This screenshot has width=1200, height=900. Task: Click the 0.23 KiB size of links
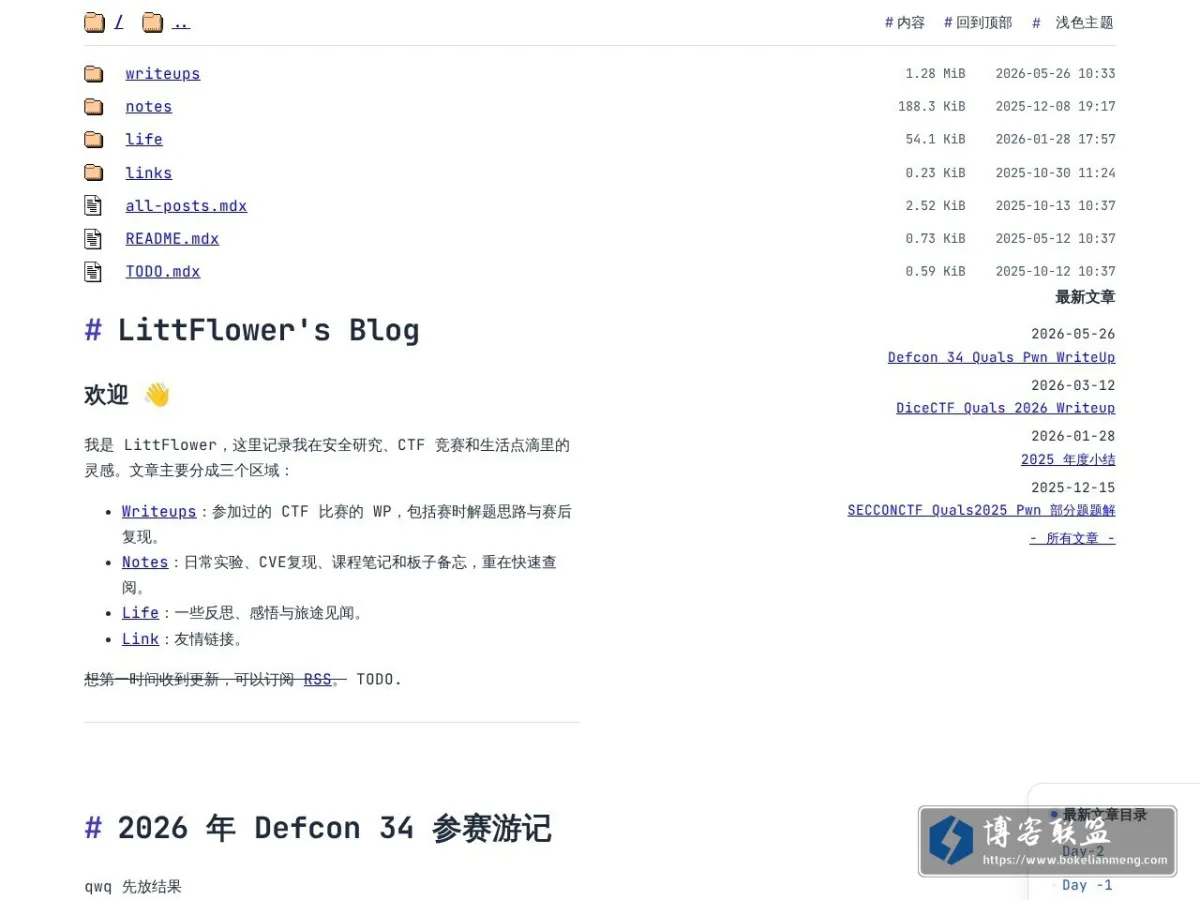(935, 173)
